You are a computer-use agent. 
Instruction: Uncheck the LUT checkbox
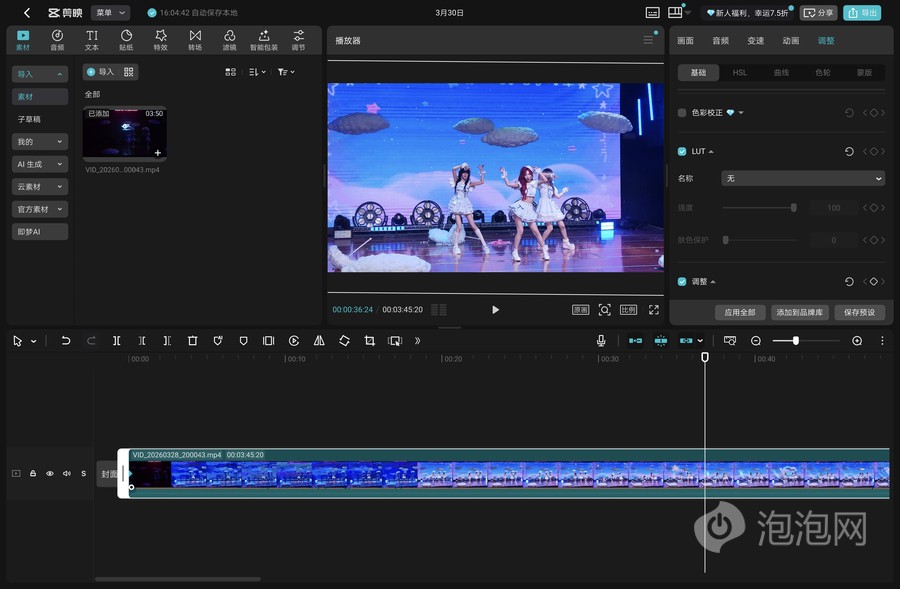point(682,152)
